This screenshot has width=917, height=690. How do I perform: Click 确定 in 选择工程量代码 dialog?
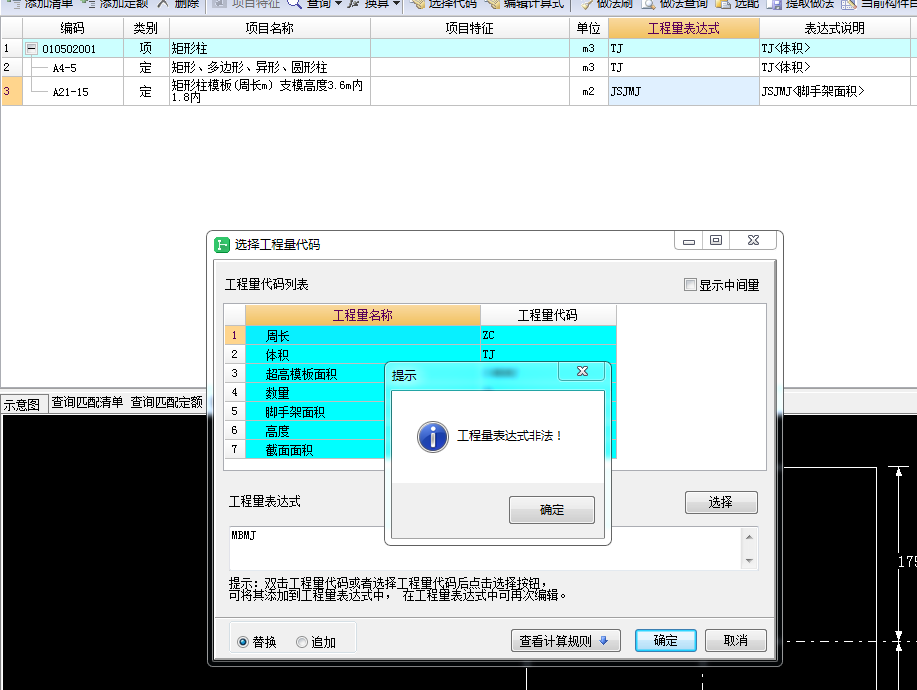click(x=666, y=641)
